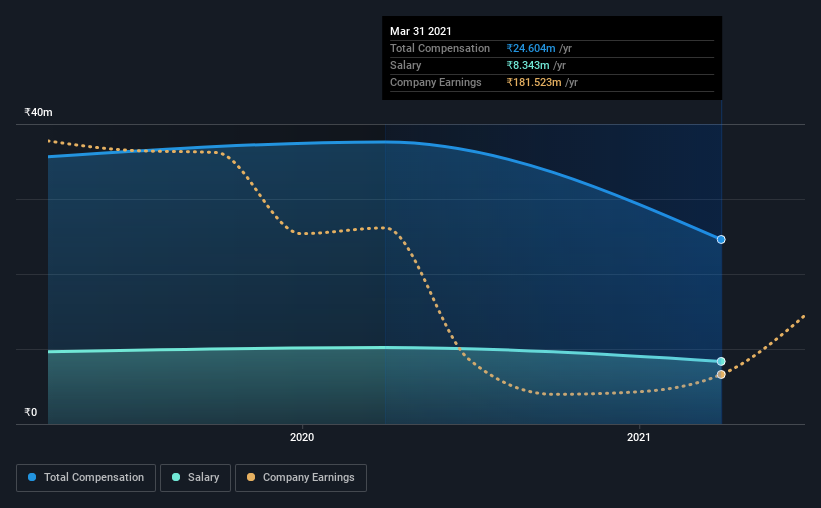Click the orange dot in Company Earnings legend
This screenshot has height=508, width=821.
(251, 477)
